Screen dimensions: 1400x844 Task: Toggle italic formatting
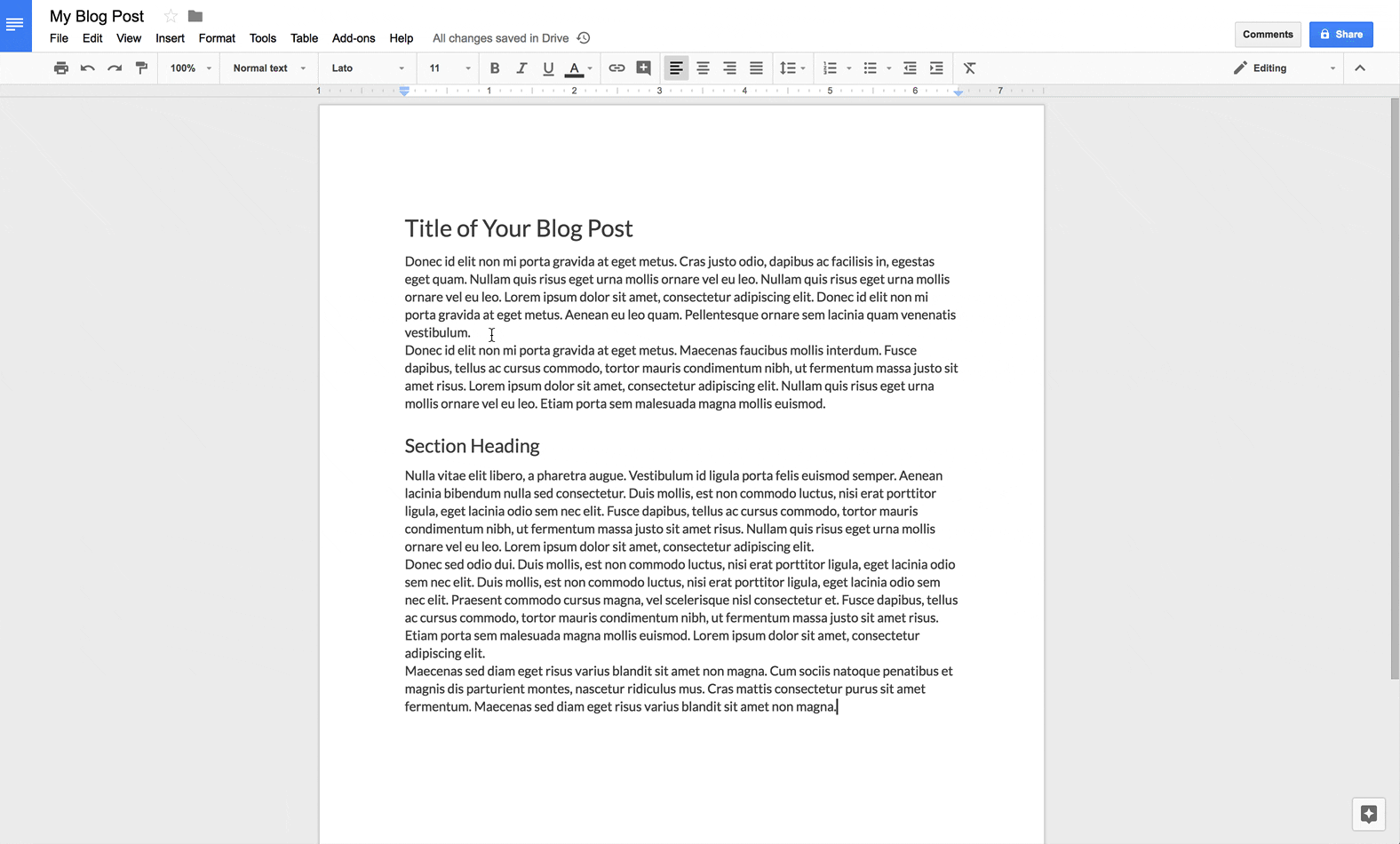coord(521,68)
